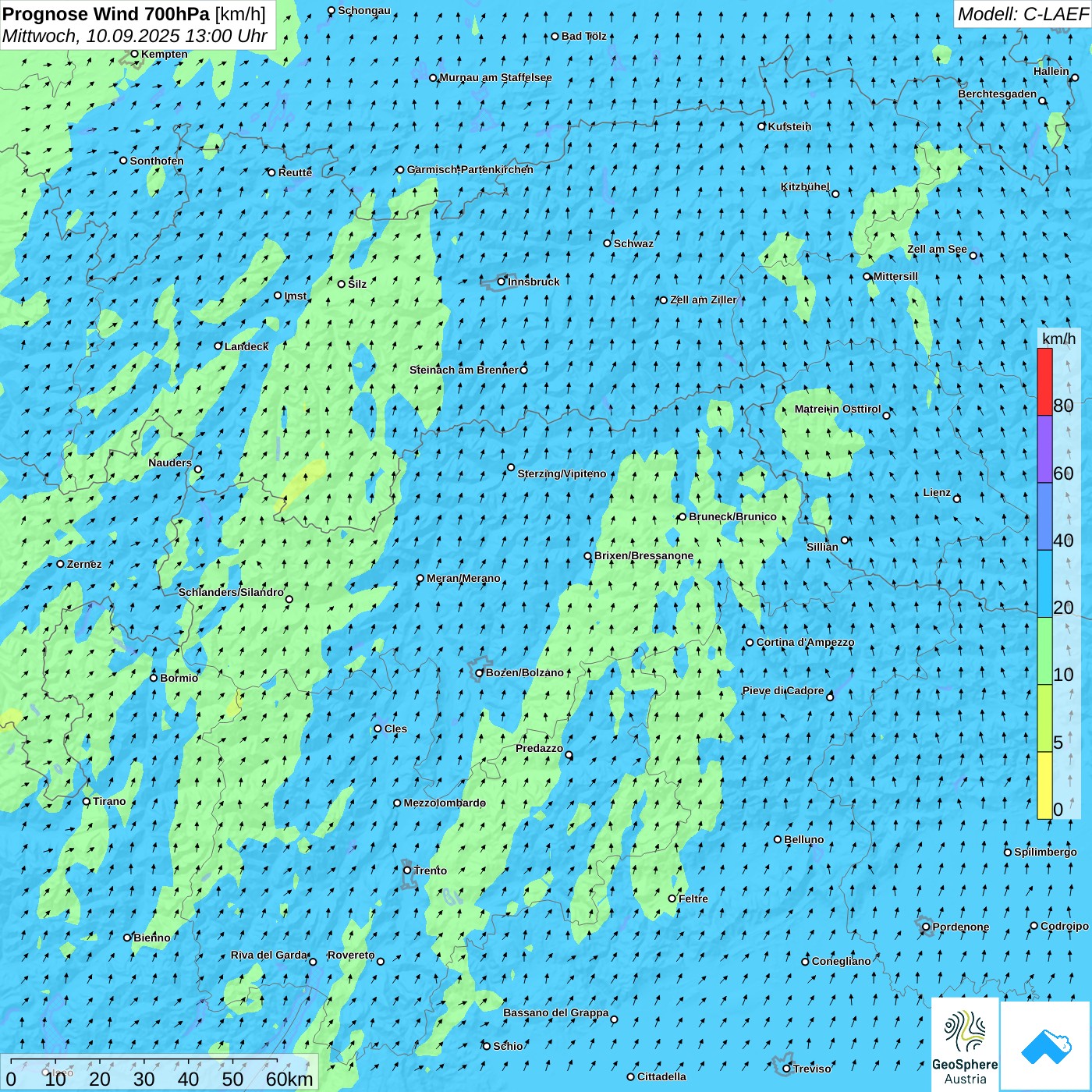Click the 'Bassano del Grappa' label
Image resolution: width=1092 pixels, height=1092 pixels.
556,1012
